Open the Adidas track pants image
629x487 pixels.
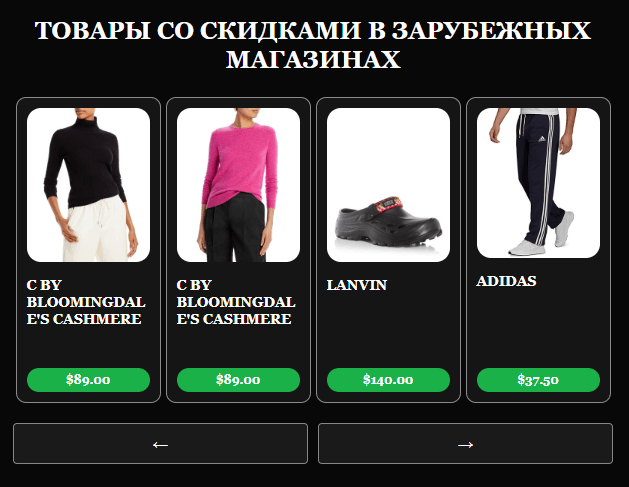click(x=538, y=183)
